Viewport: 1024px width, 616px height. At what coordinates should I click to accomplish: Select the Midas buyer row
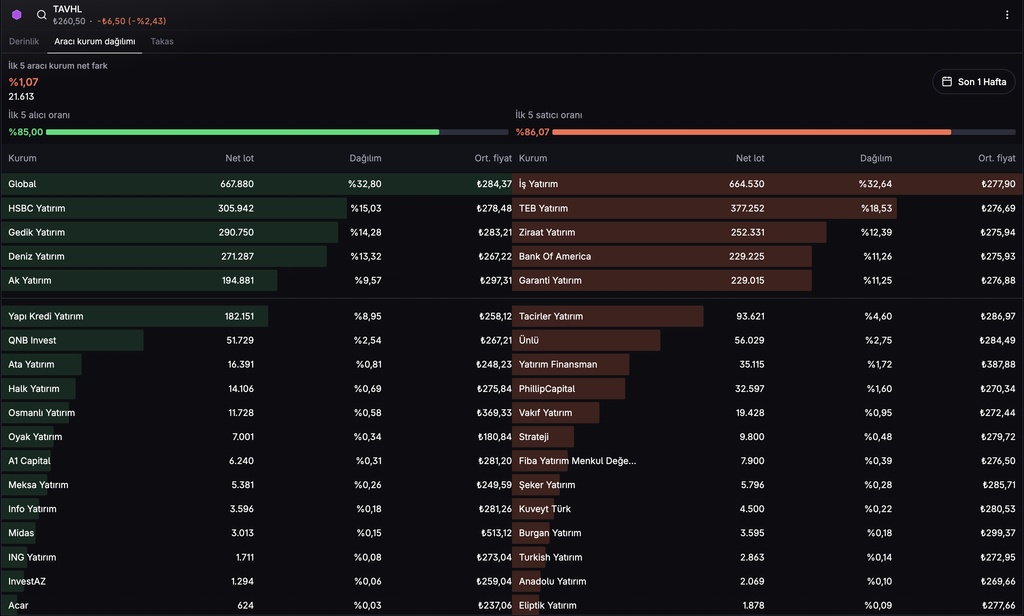(257, 533)
